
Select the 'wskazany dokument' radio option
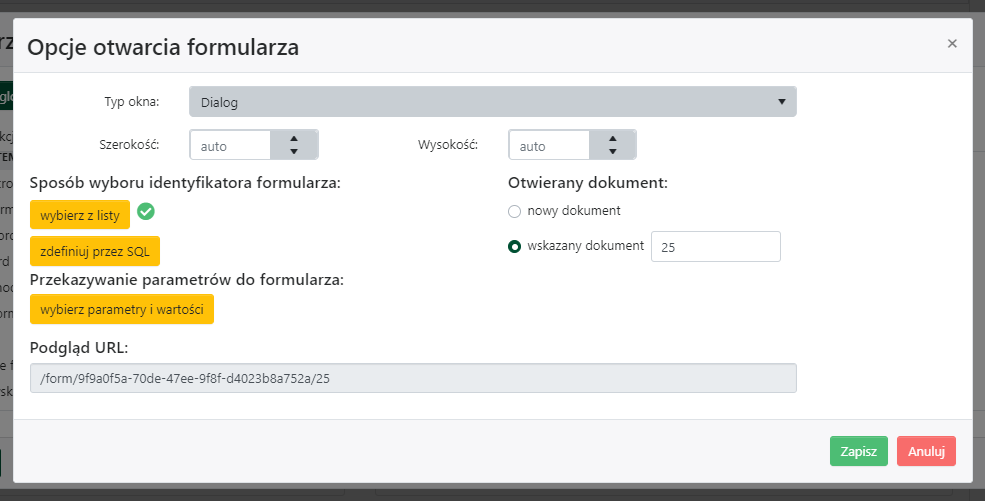coord(515,246)
